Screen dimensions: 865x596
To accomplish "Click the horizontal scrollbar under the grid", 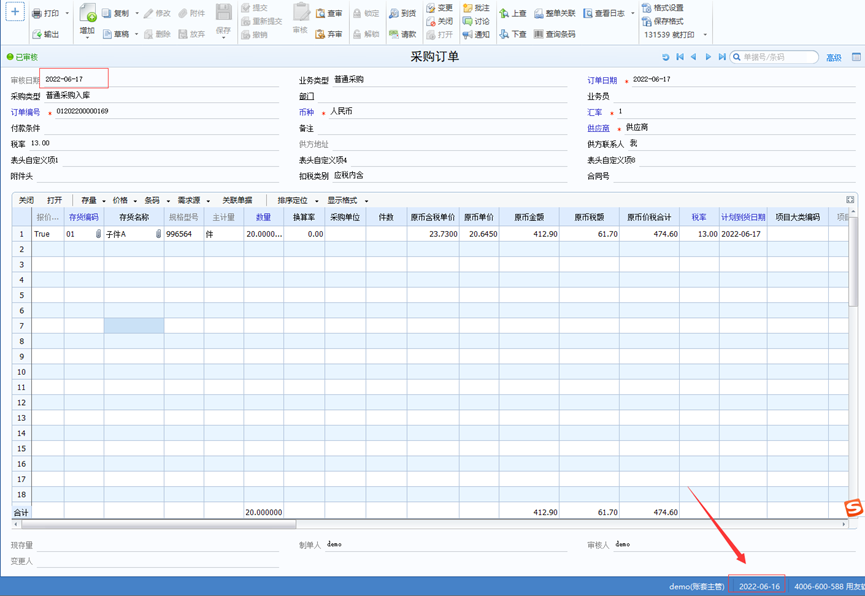I will click(159, 524).
